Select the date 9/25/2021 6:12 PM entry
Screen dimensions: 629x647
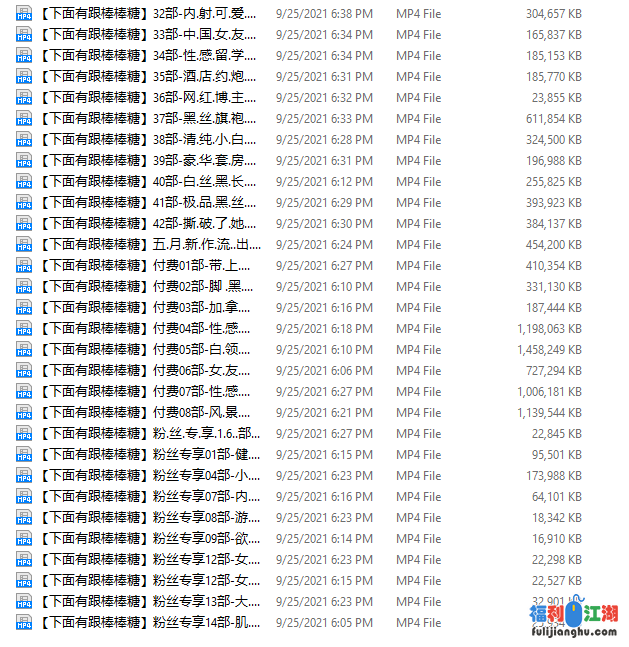coord(324,182)
